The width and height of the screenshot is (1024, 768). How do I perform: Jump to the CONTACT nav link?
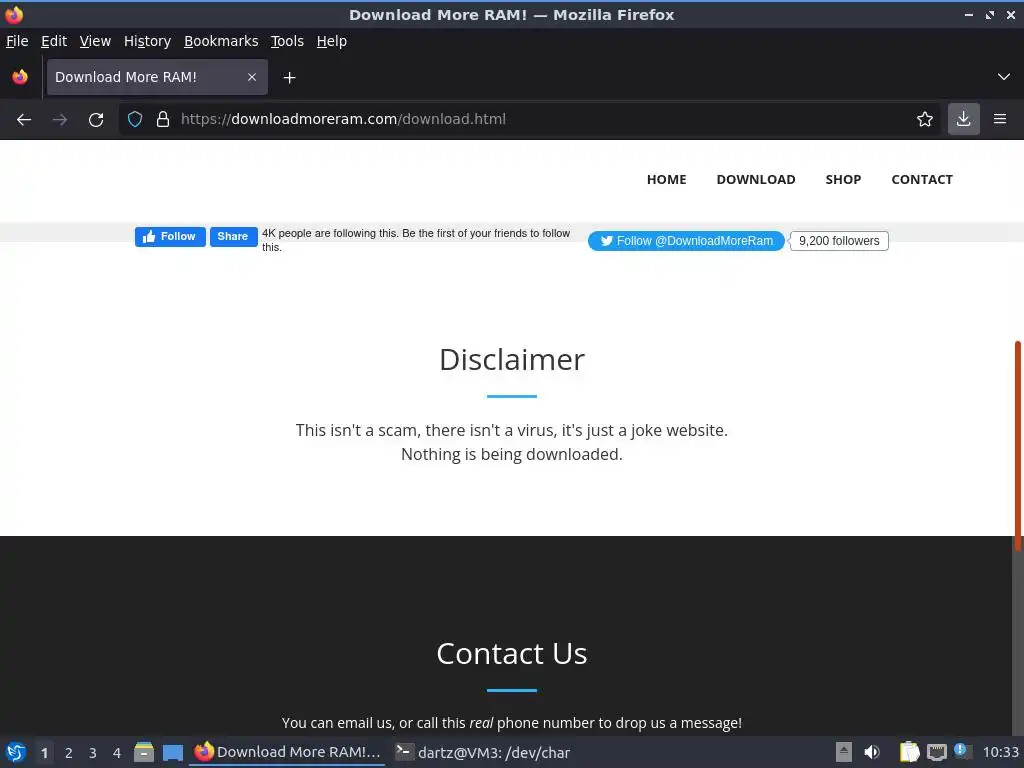pyautogui.click(x=921, y=180)
